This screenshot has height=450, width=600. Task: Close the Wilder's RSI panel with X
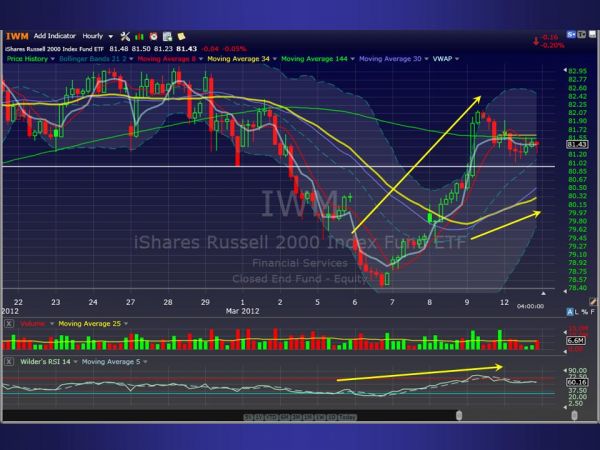(x=9, y=359)
